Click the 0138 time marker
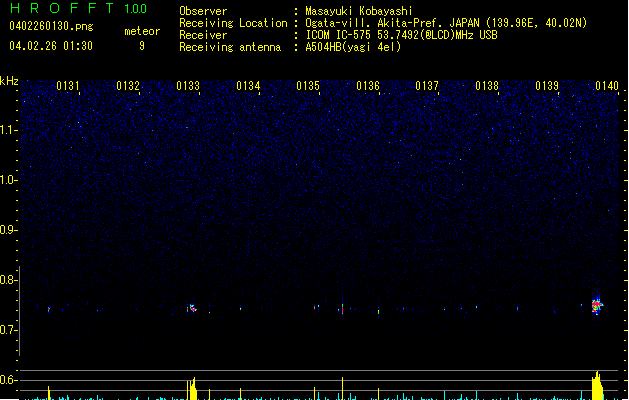 click(487, 86)
